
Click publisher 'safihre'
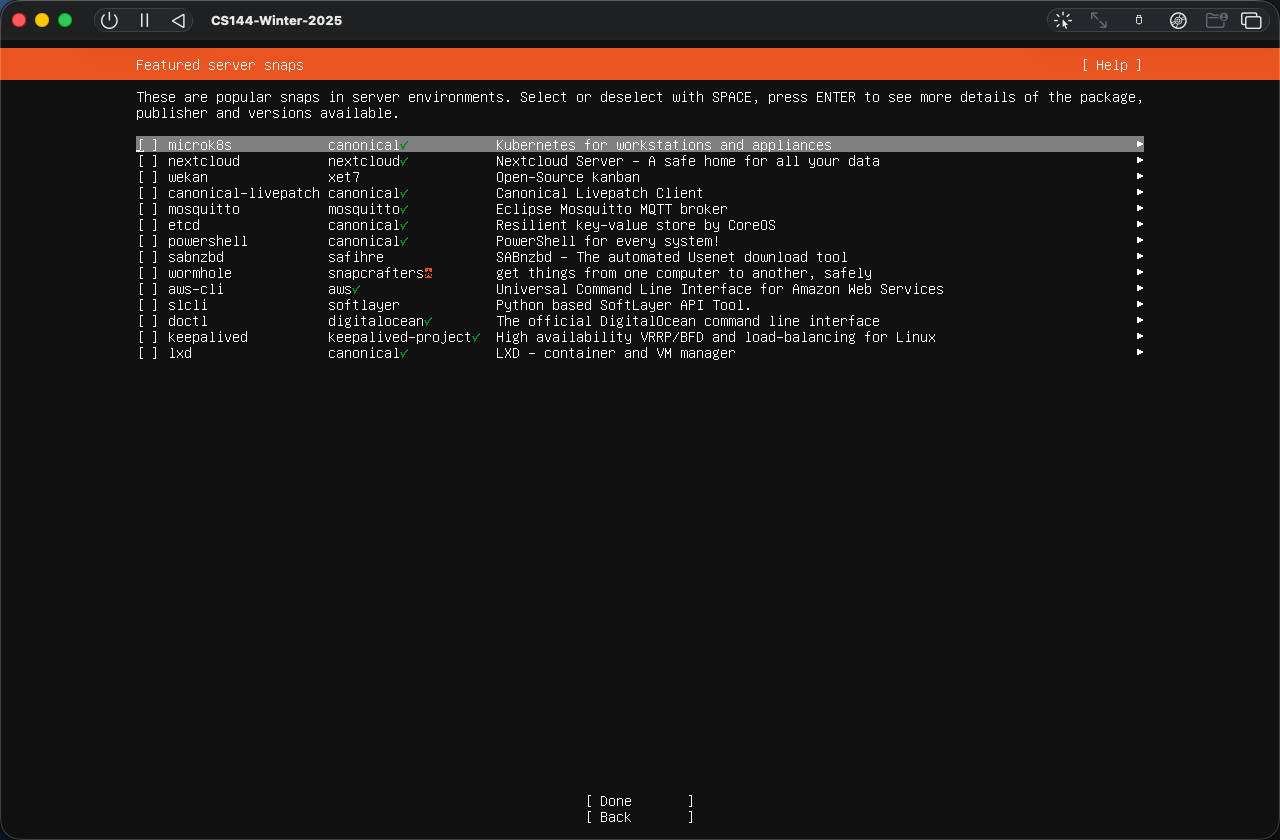point(356,257)
